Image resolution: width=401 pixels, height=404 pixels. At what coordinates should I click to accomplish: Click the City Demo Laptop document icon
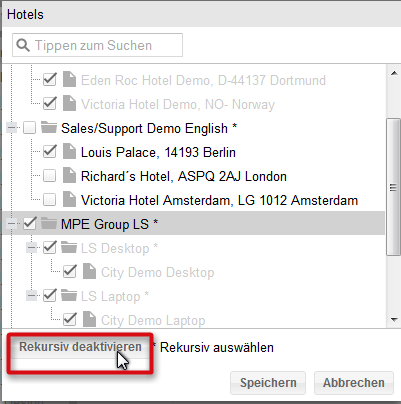pyautogui.click(x=89, y=319)
